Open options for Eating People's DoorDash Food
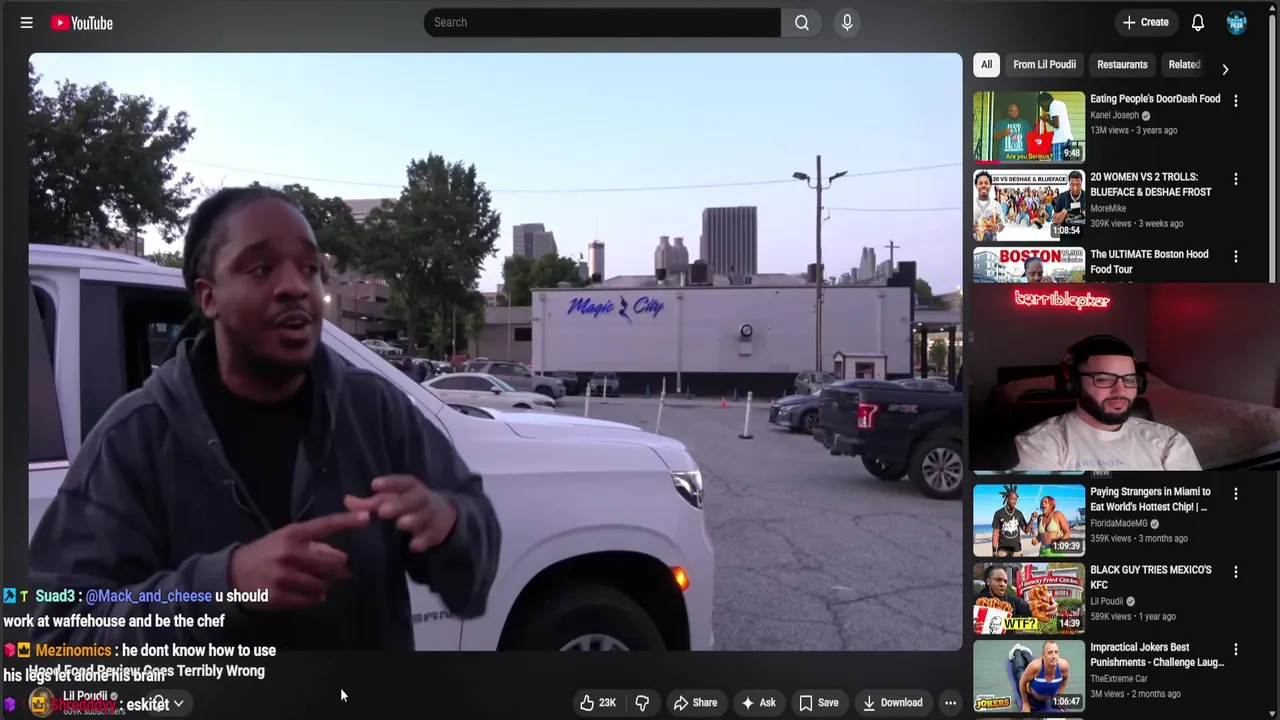 coord(1236,101)
